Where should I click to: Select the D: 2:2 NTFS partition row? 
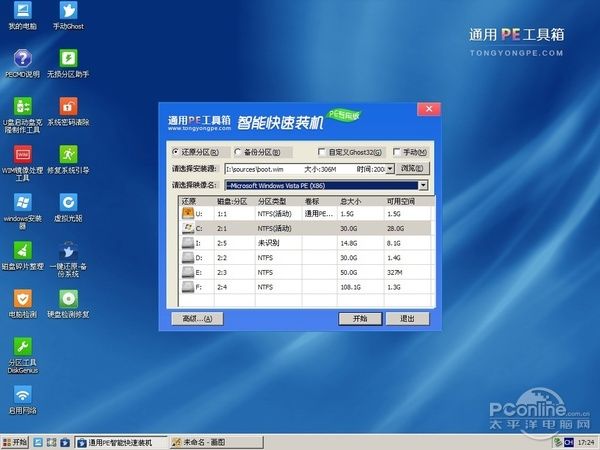point(300,257)
